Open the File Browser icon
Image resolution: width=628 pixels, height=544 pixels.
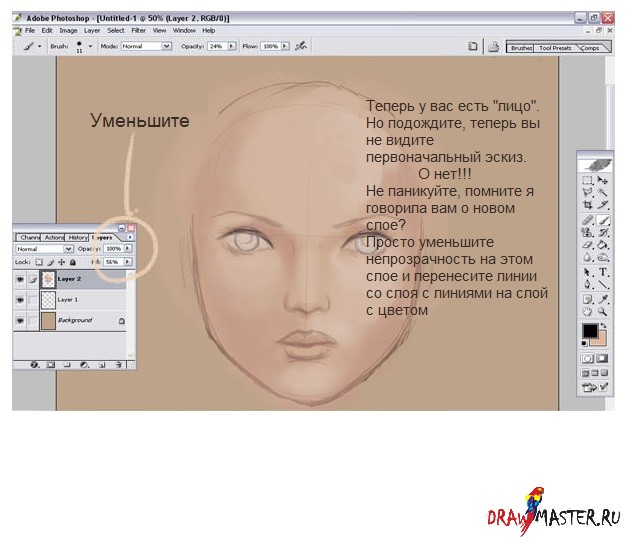493,47
